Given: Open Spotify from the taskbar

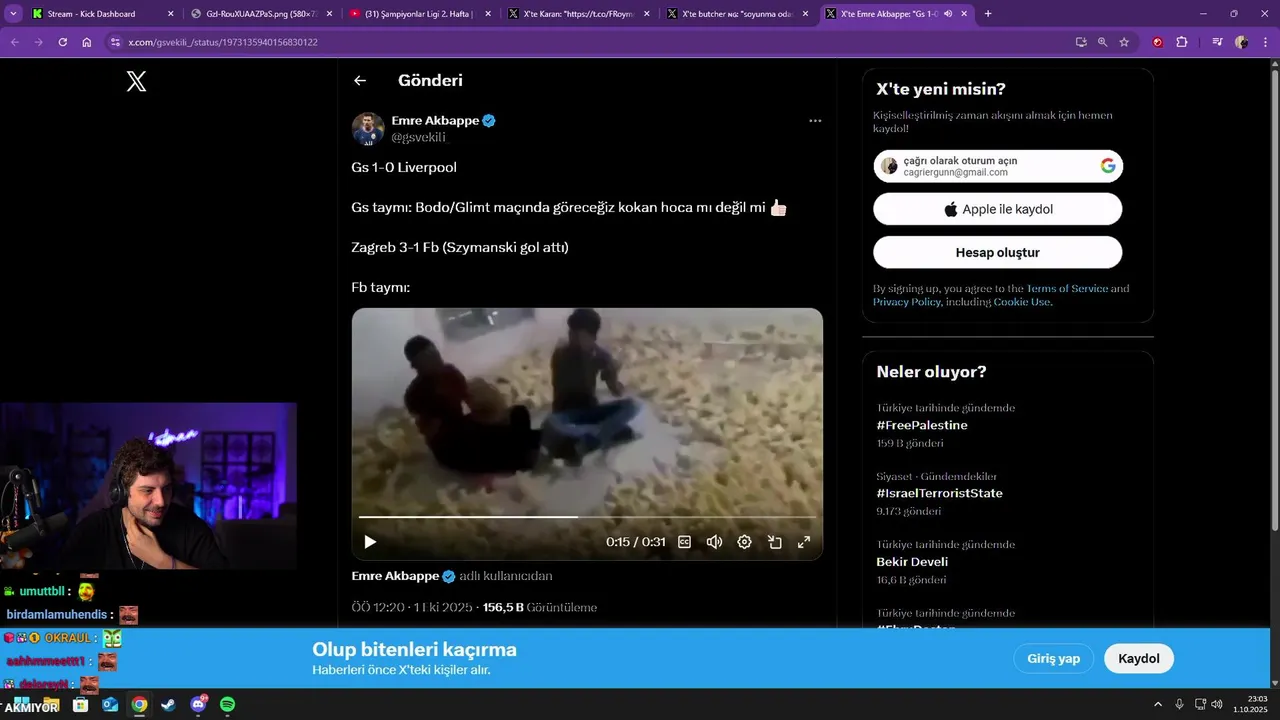Looking at the screenshot, I should (x=227, y=704).
